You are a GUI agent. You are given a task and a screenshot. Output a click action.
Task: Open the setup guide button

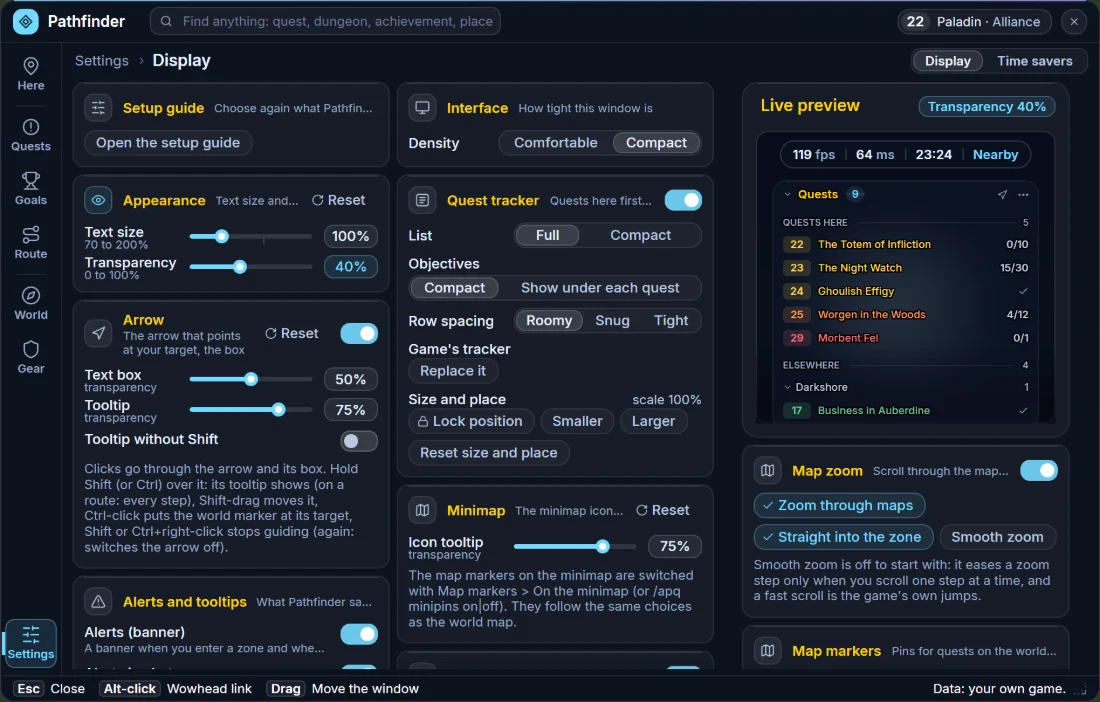[x=168, y=142]
